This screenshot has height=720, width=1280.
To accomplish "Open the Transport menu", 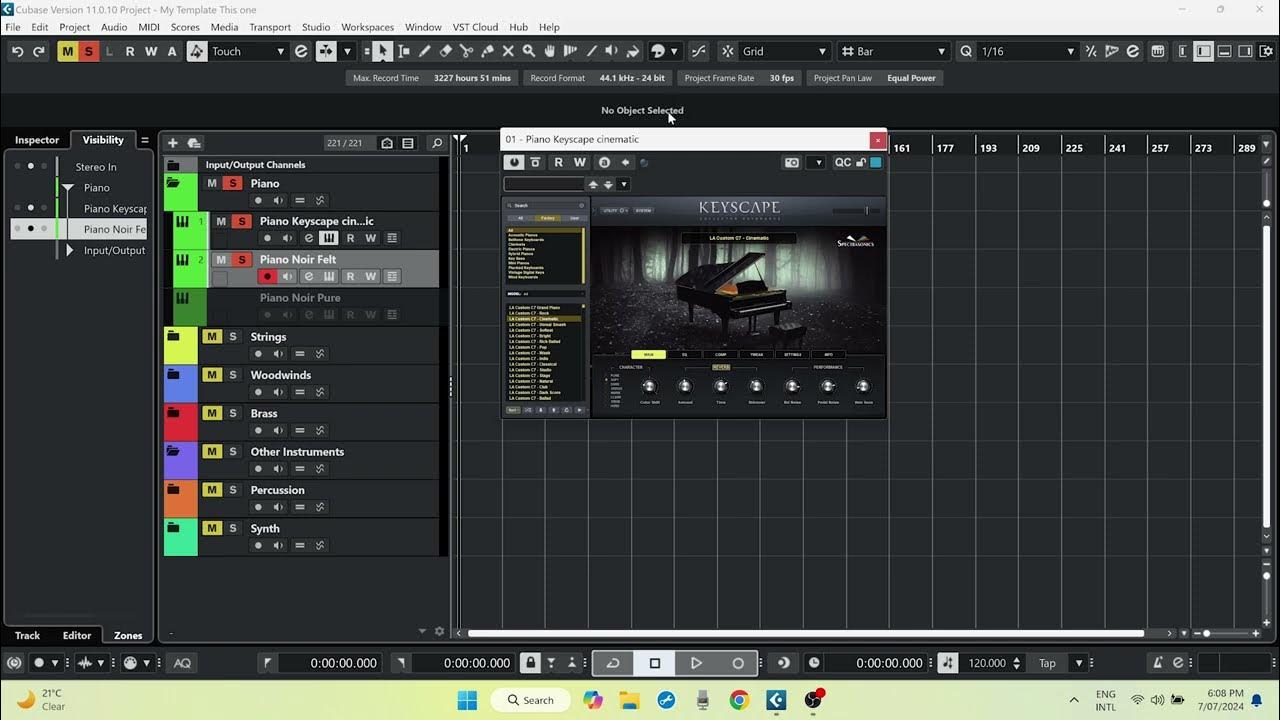I will pyautogui.click(x=270, y=27).
